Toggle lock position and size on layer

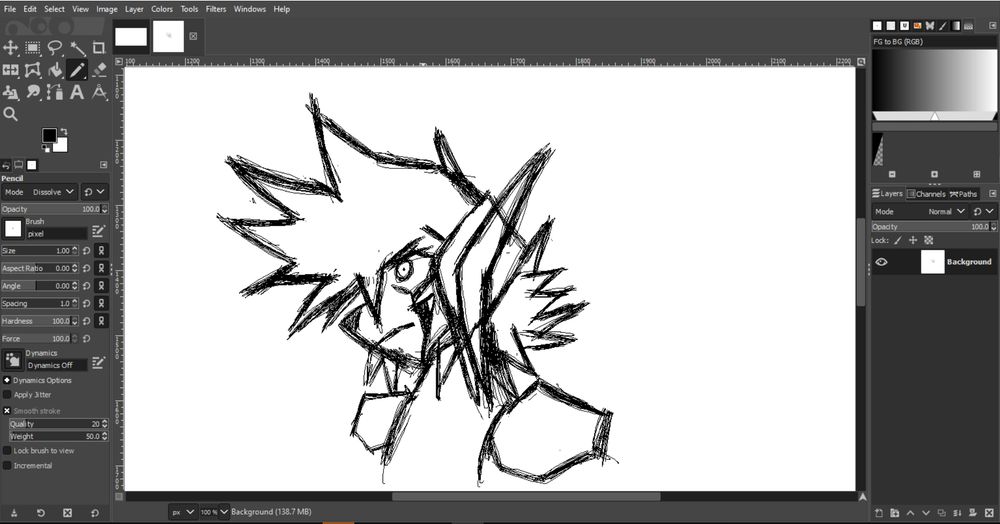[x=913, y=240]
